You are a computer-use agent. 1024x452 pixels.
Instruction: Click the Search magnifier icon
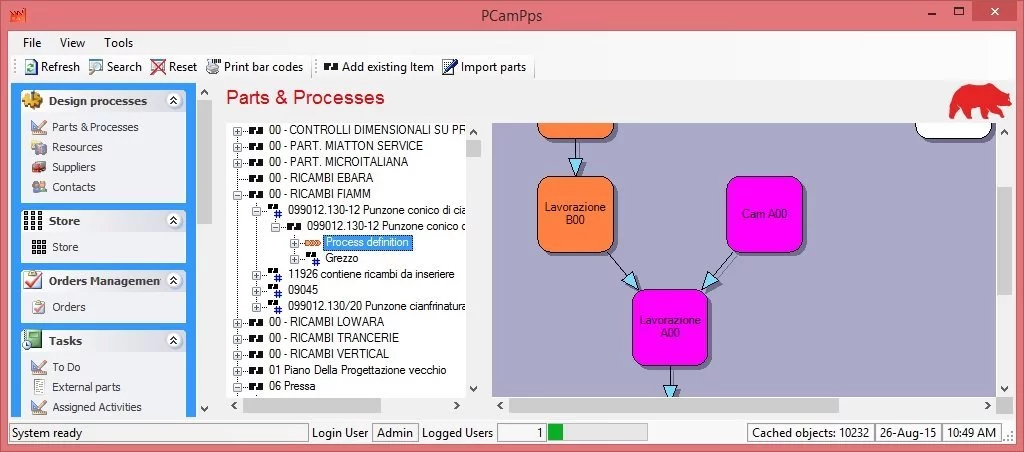coord(96,67)
